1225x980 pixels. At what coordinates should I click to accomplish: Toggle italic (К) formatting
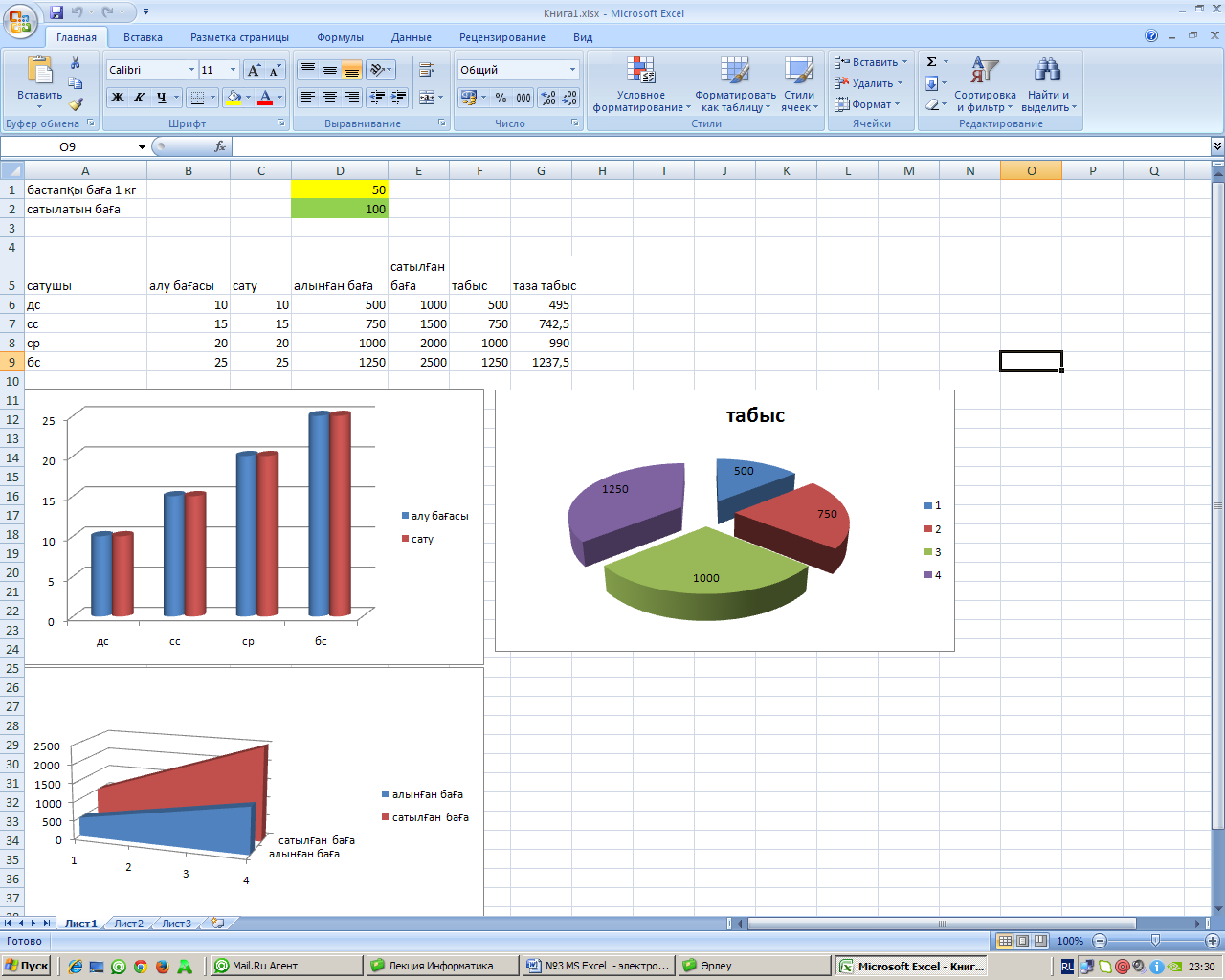click(x=140, y=98)
